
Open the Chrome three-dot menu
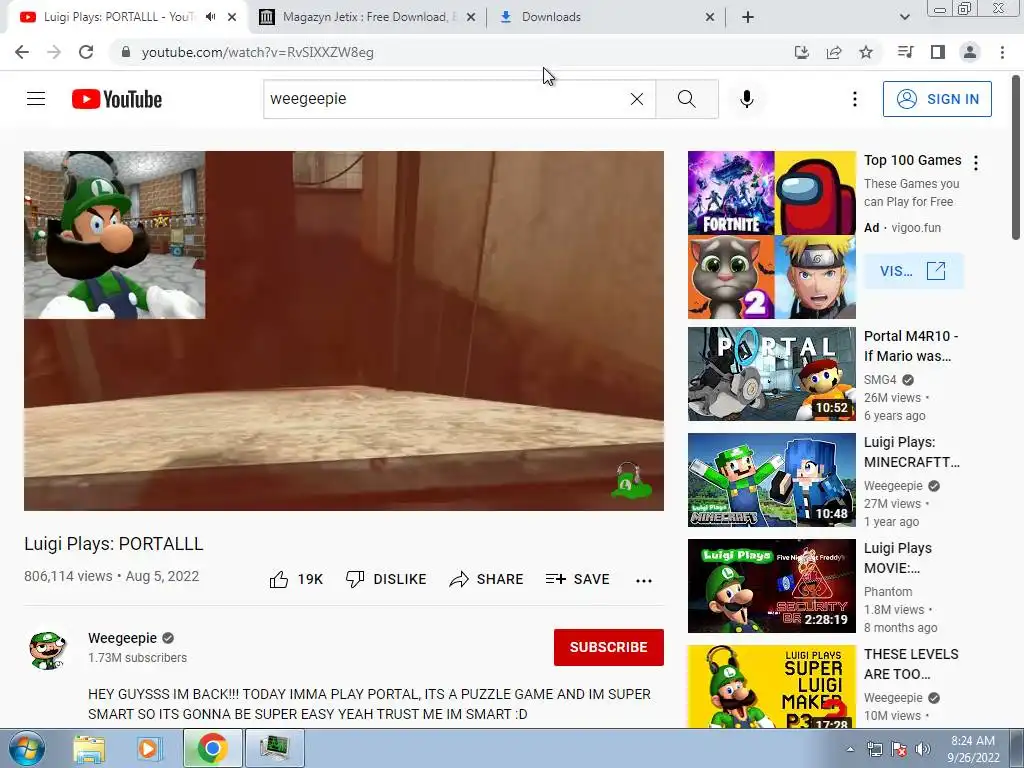[x=1002, y=52]
